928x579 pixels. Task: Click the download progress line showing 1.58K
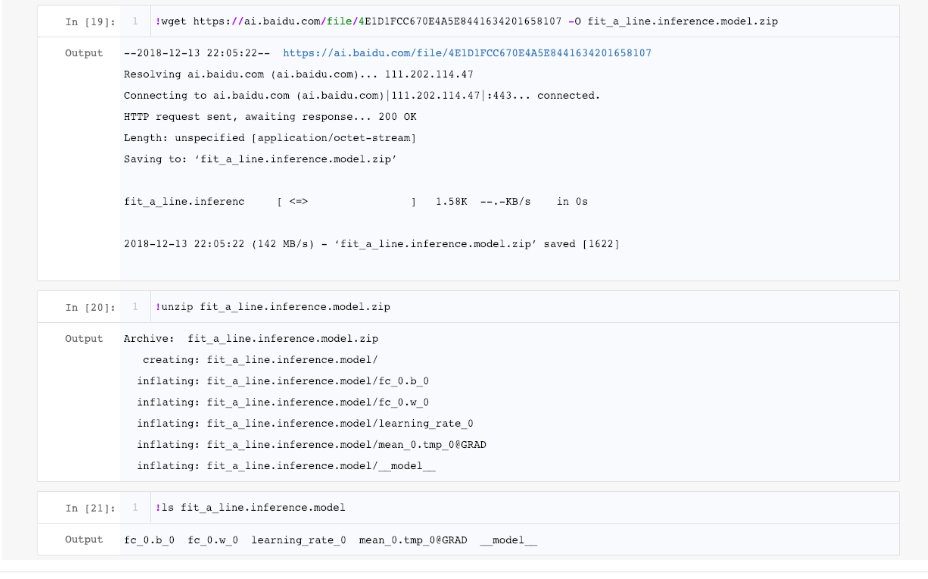point(356,202)
